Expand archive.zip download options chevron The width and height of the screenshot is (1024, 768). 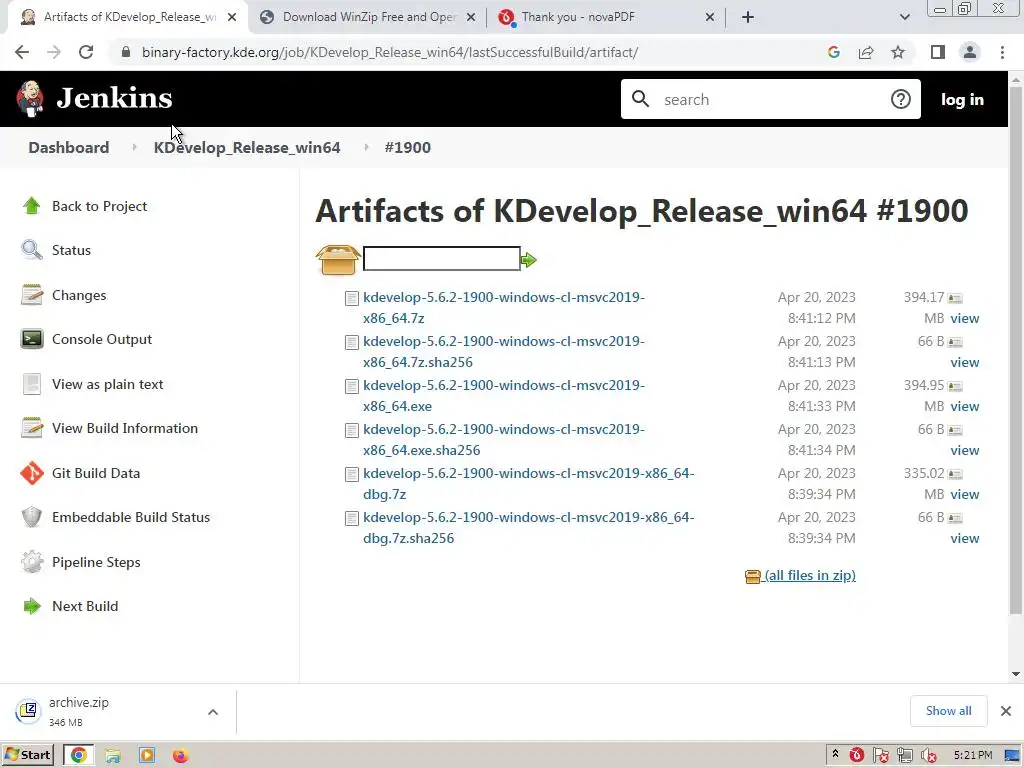[x=213, y=712]
